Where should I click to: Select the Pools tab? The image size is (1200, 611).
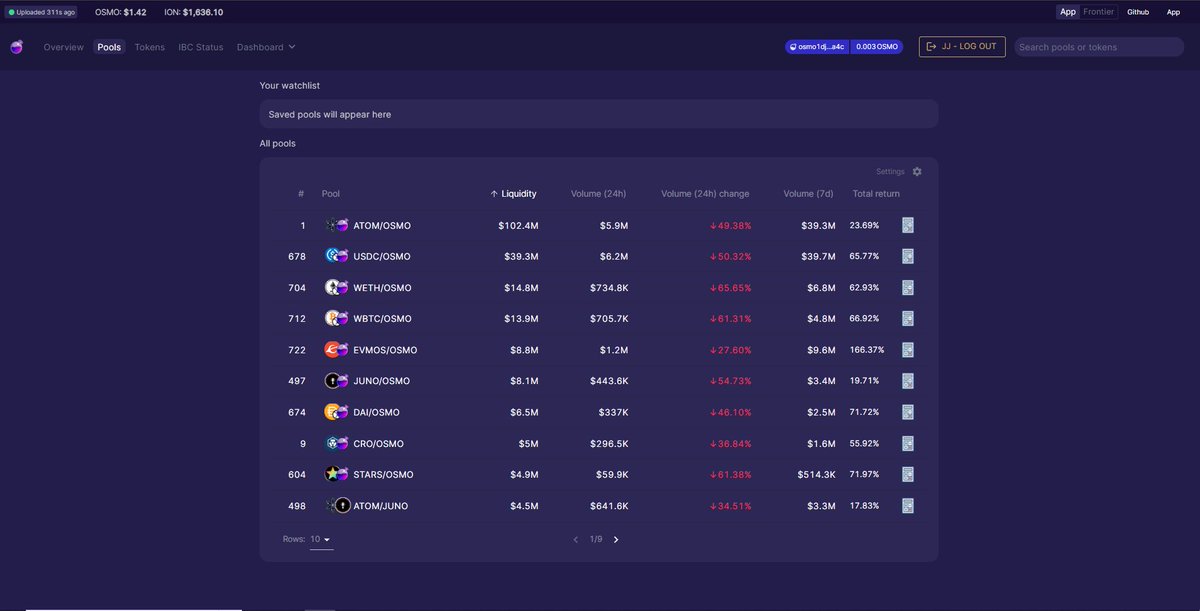click(109, 47)
